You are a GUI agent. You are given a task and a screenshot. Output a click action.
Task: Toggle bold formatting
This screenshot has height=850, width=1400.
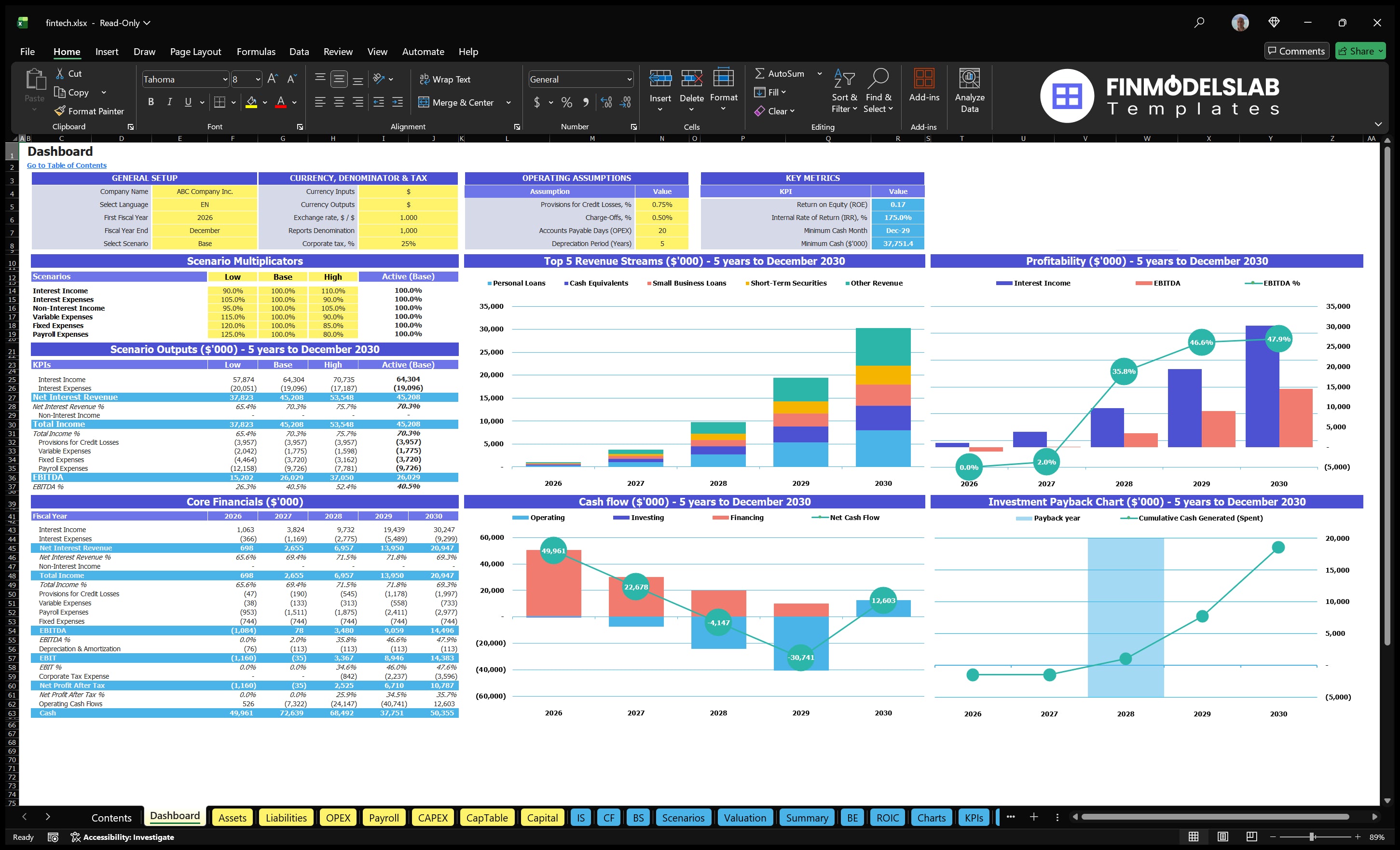(x=151, y=102)
